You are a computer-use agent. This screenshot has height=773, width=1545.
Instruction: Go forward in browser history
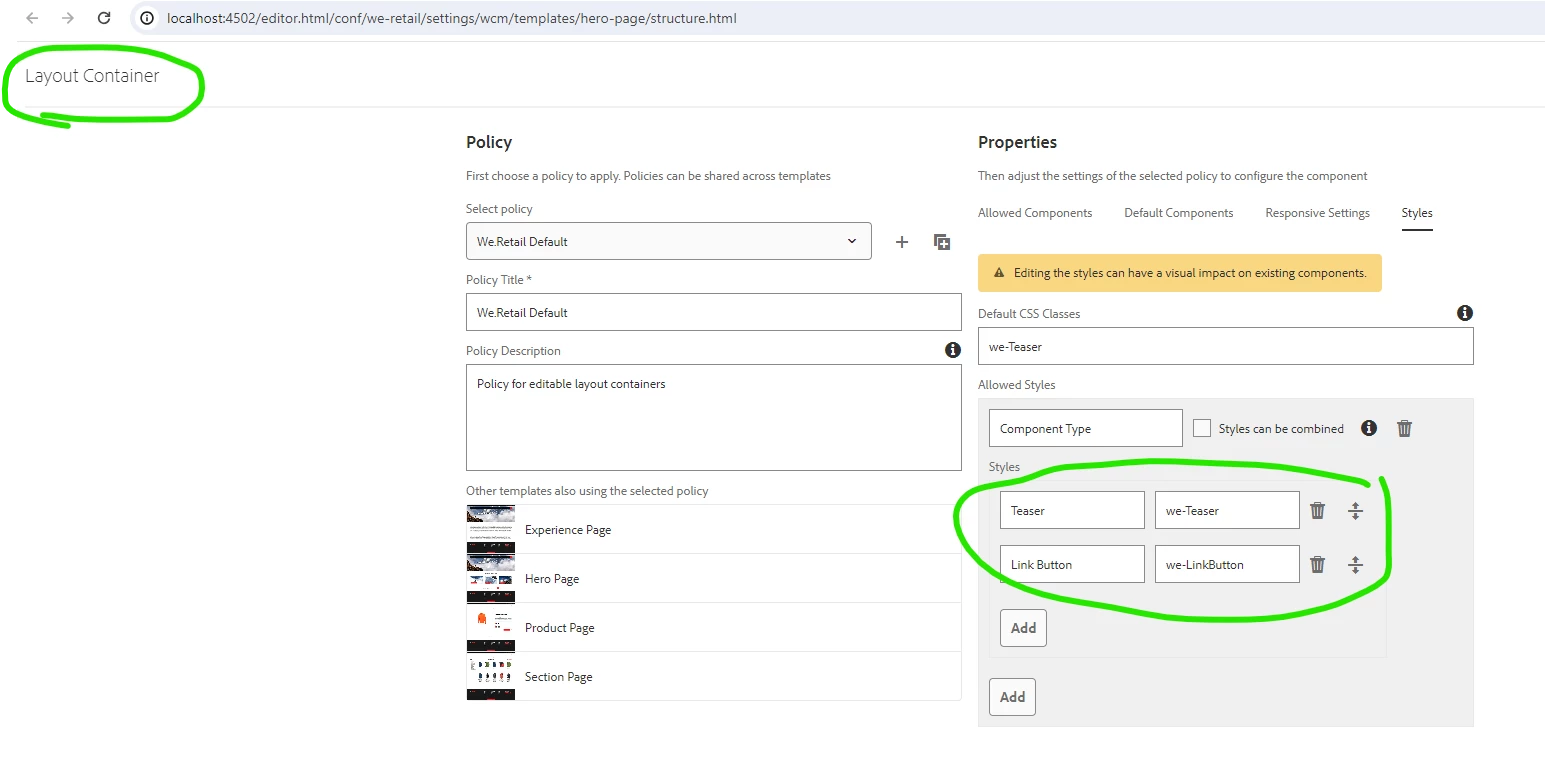67,18
